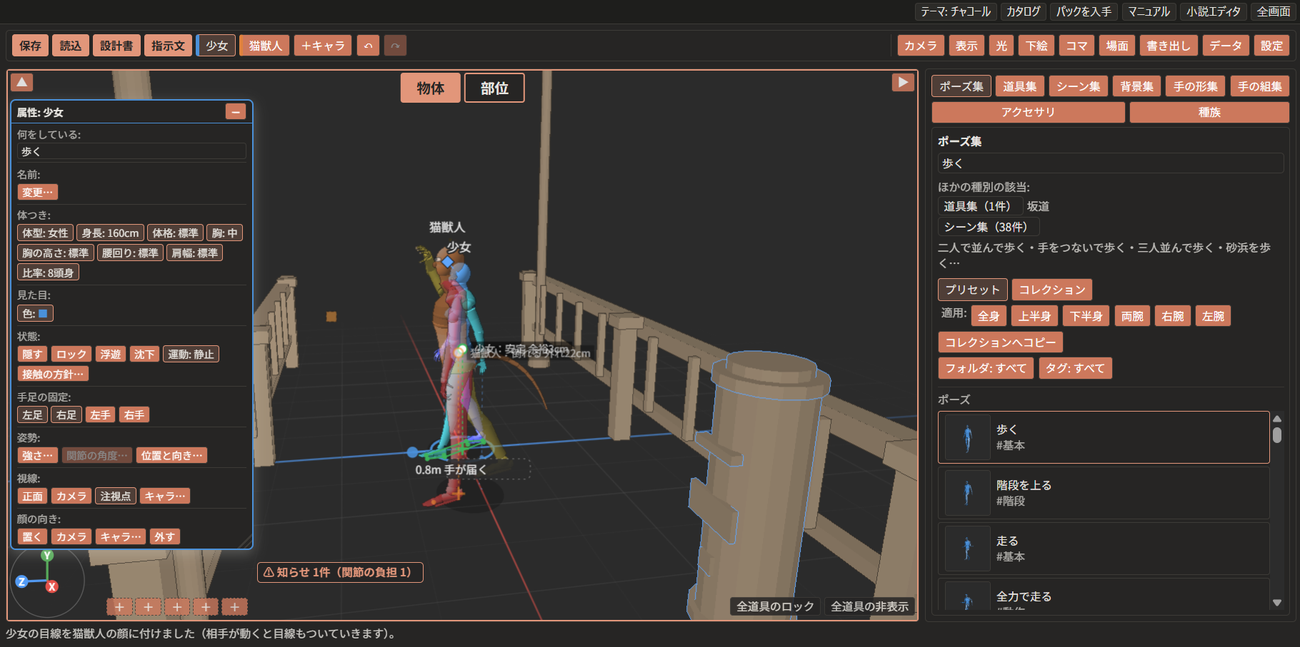Click the 何をしている input field
The width and height of the screenshot is (1300, 647).
pos(131,151)
